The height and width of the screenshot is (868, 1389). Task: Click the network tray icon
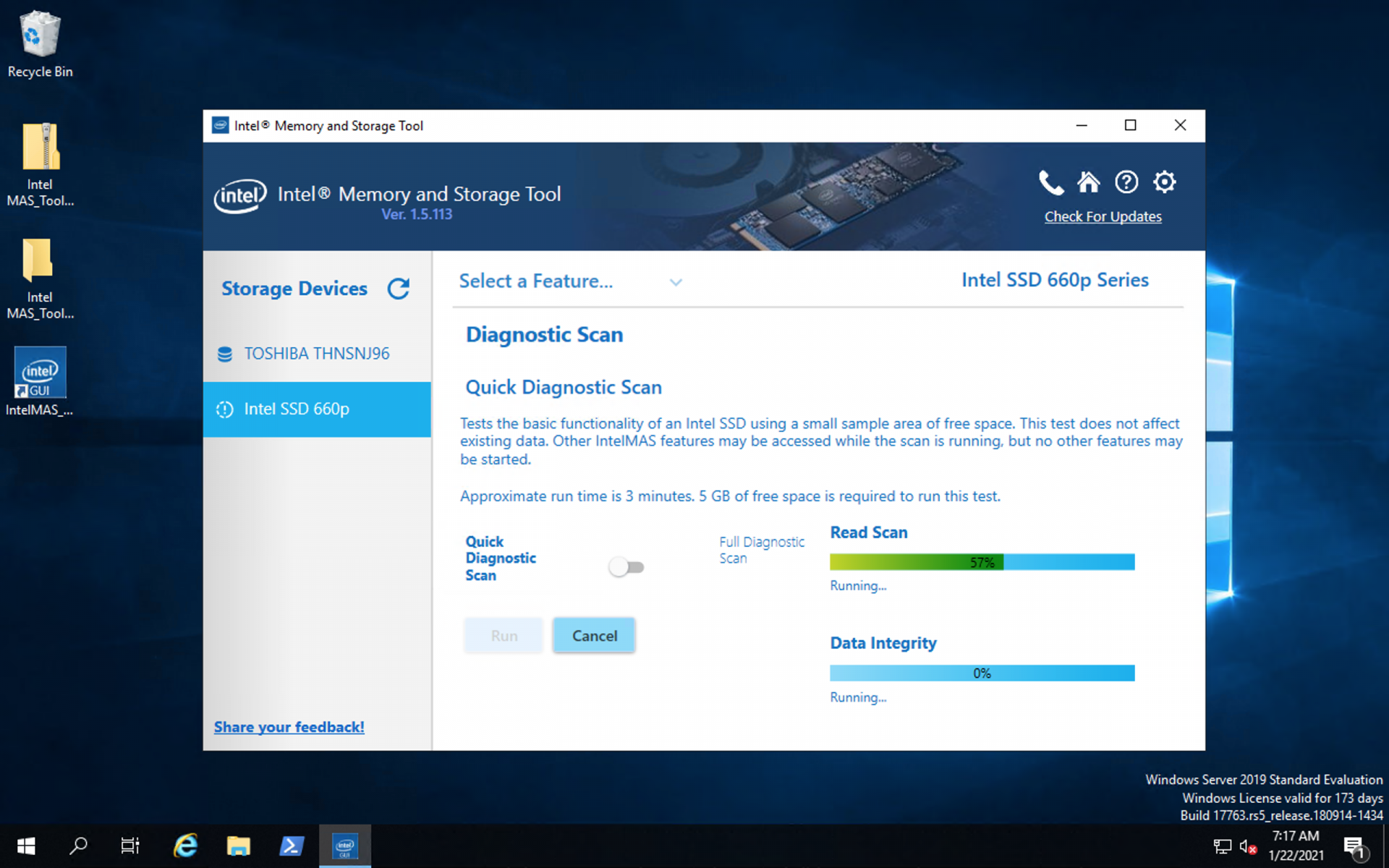1223,846
